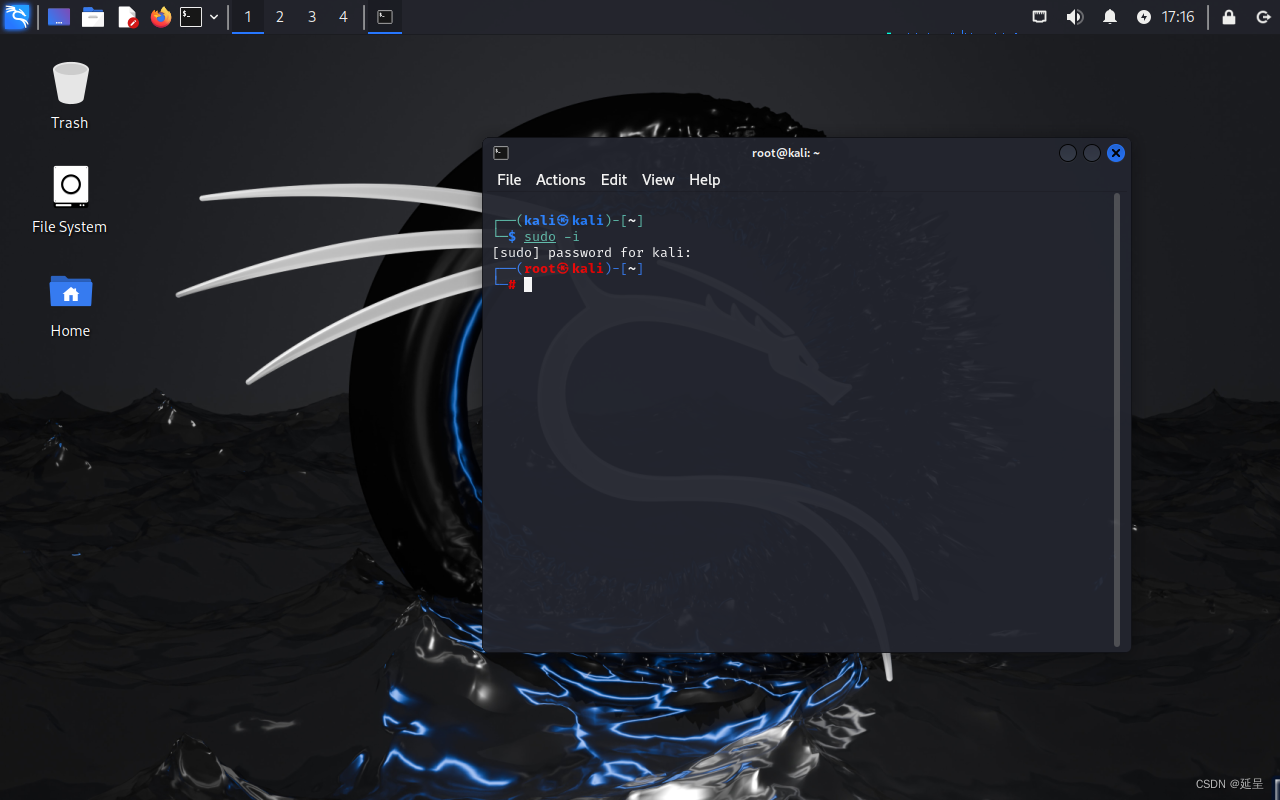Launch Firefox from the top panel

tap(161, 17)
